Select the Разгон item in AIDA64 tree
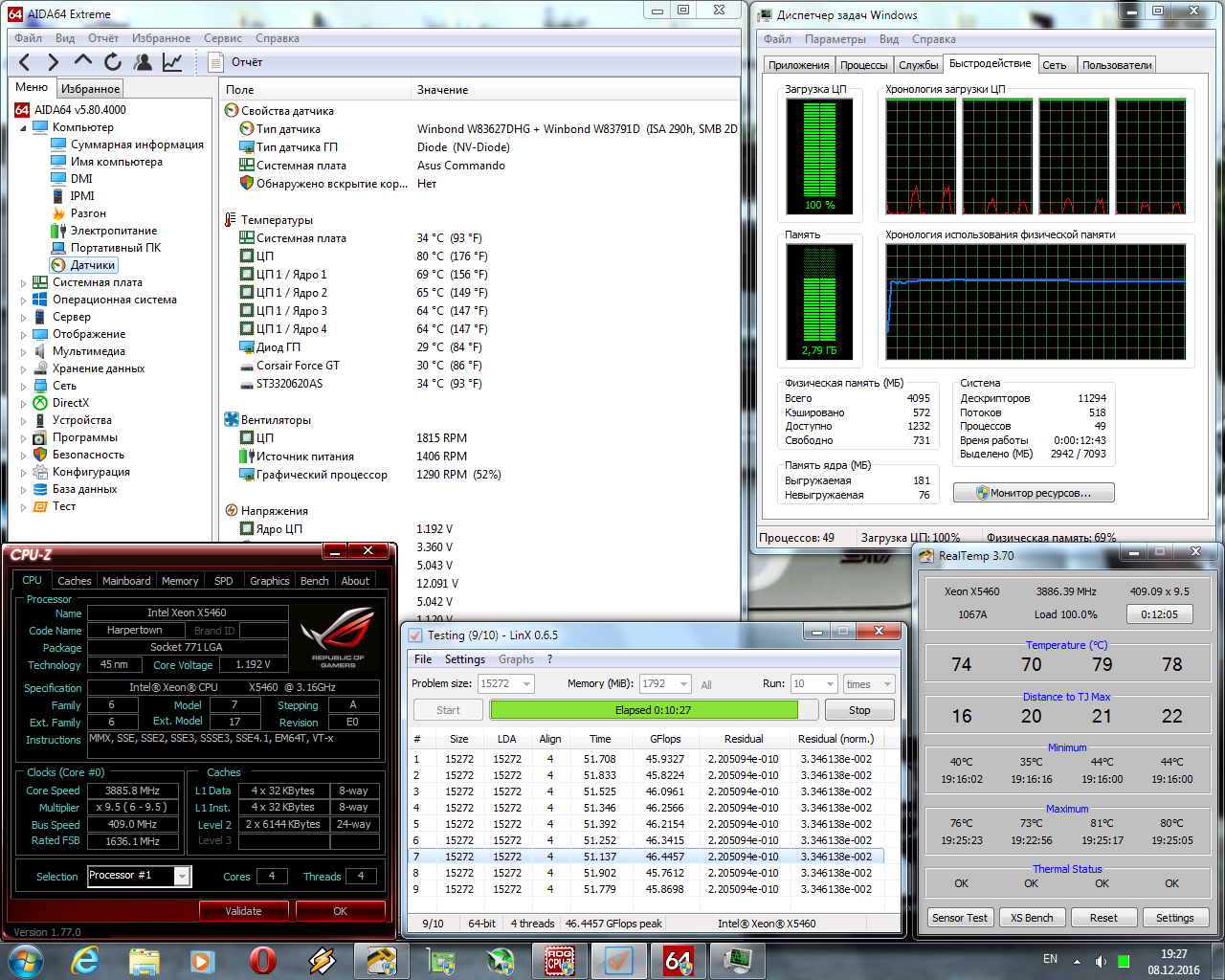This screenshot has height=980, width=1225. [x=88, y=213]
